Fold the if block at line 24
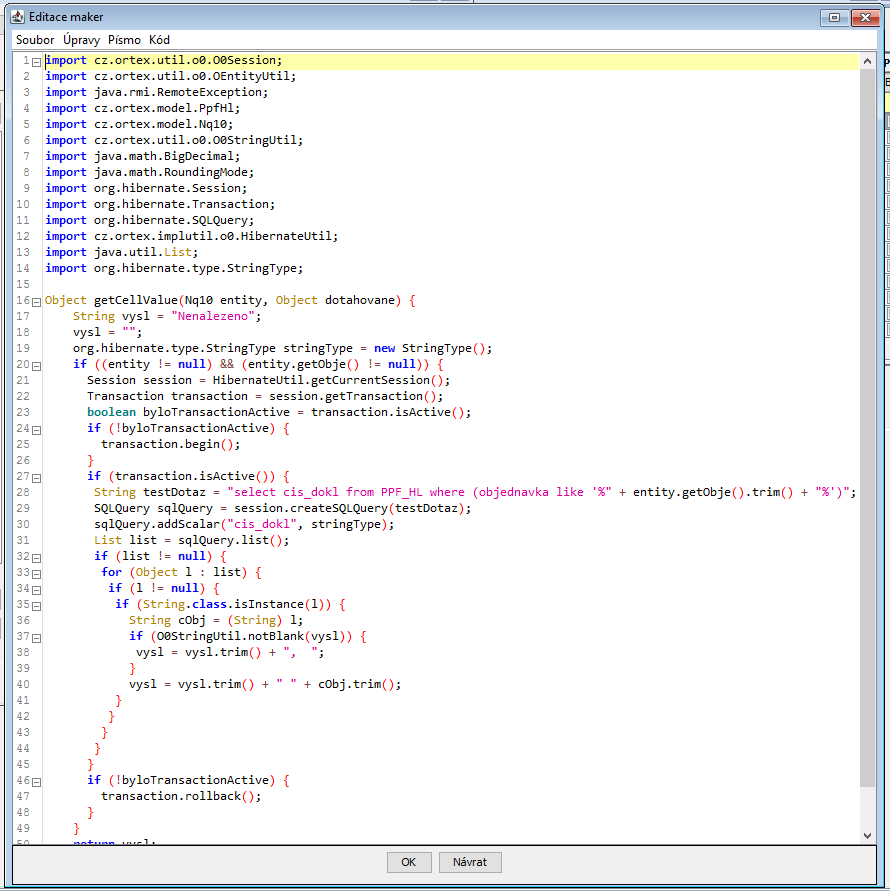Image resolution: width=890 pixels, height=891 pixels. (x=36, y=429)
